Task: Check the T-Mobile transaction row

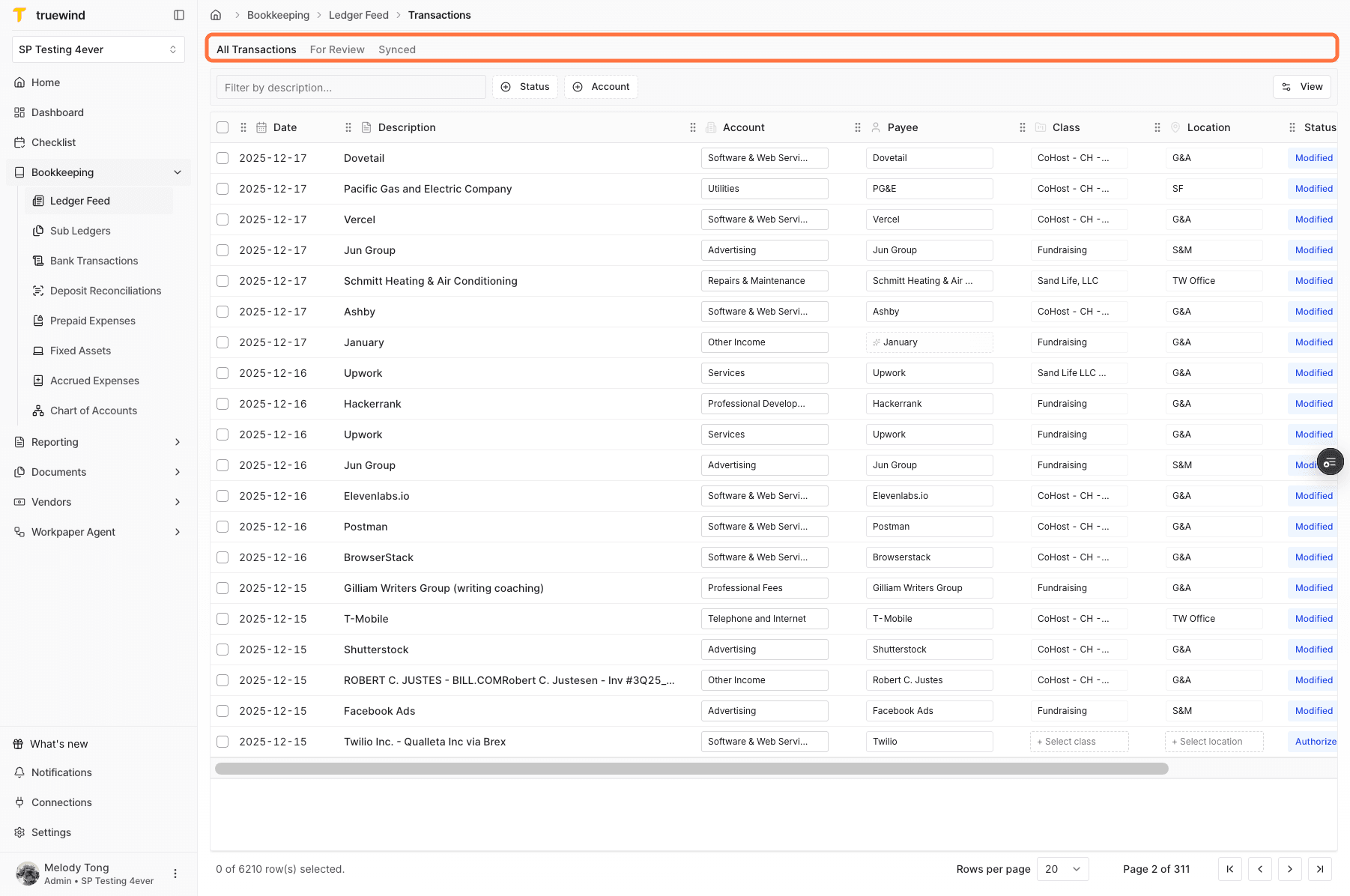Action: pos(223,619)
